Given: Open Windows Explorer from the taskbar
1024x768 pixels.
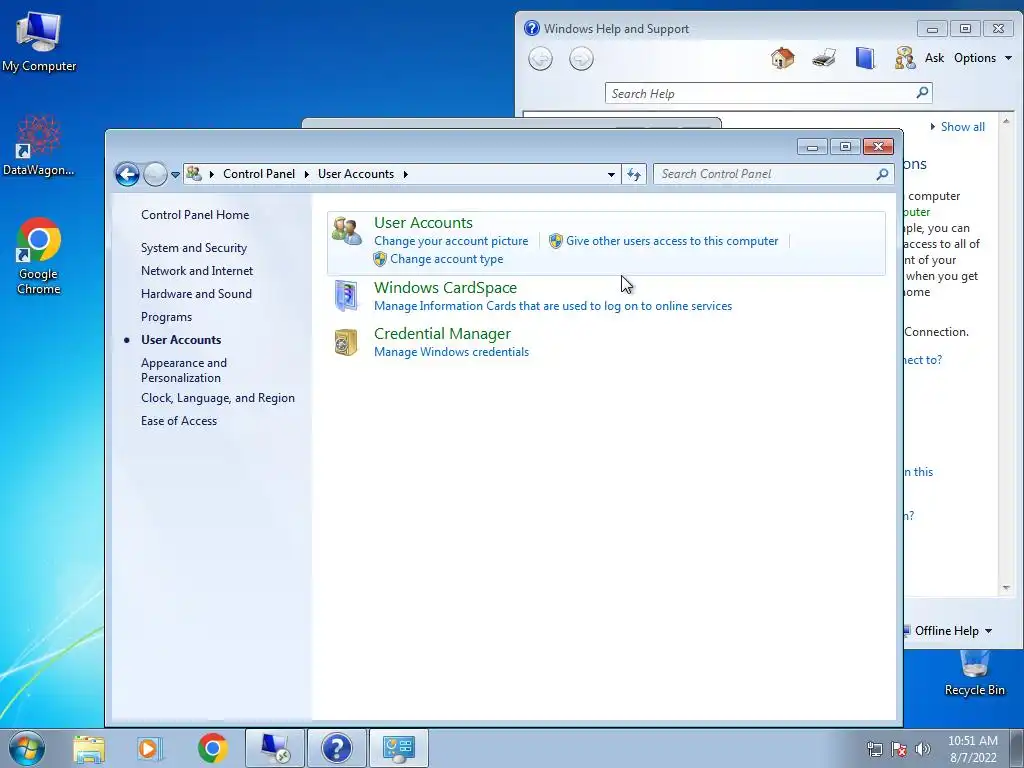Looking at the screenshot, I should 89,748.
